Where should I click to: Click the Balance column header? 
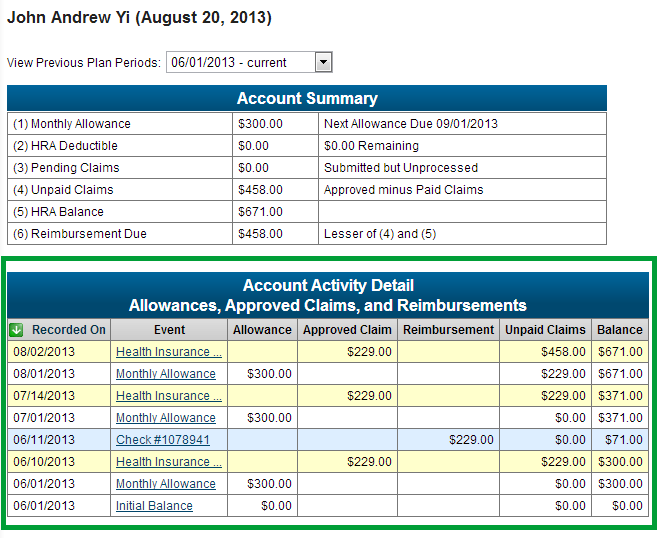619,330
